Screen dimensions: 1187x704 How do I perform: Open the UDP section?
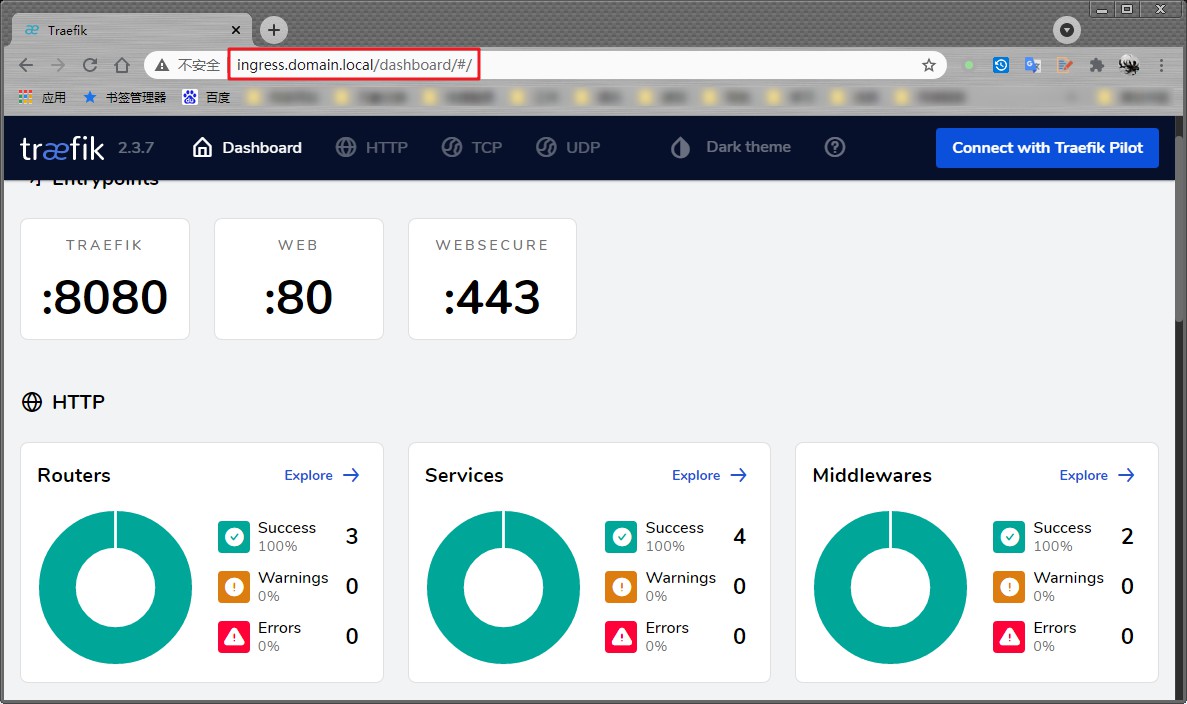(568, 148)
